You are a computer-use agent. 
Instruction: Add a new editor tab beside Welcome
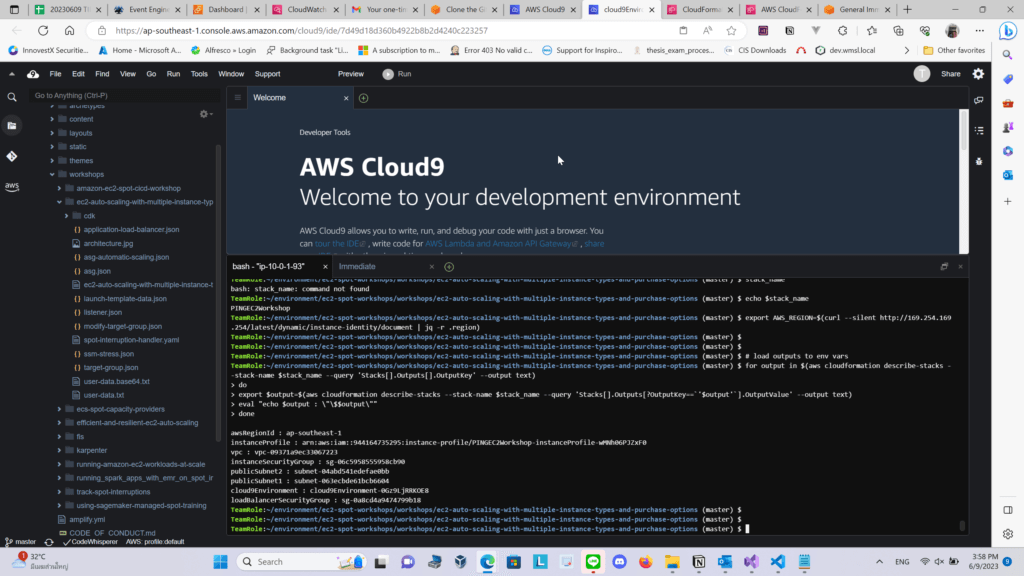coord(364,98)
